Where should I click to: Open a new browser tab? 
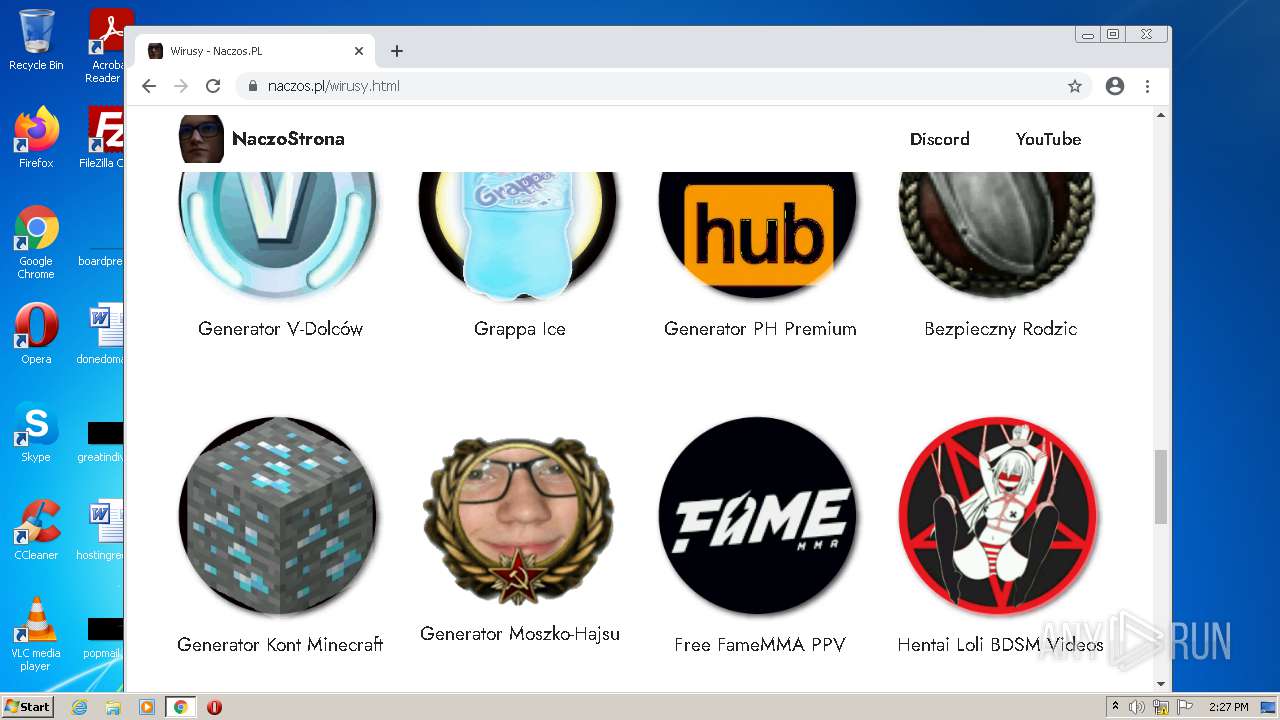(397, 51)
